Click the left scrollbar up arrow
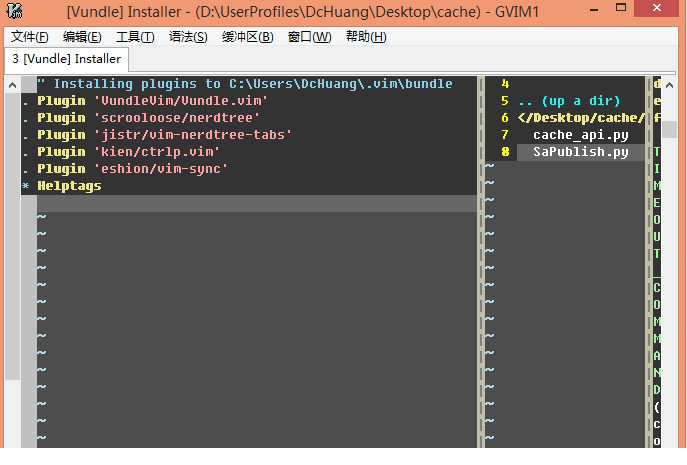The width and height of the screenshot is (687, 465). [x=12, y=85]
